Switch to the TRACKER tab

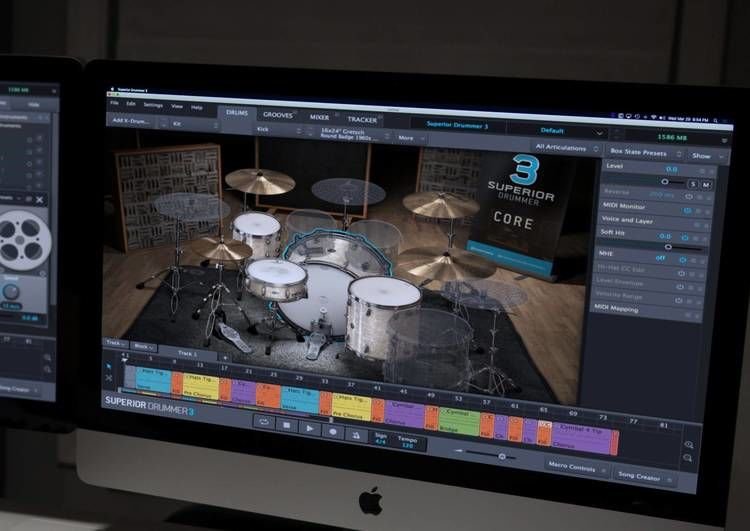[362, 119]
